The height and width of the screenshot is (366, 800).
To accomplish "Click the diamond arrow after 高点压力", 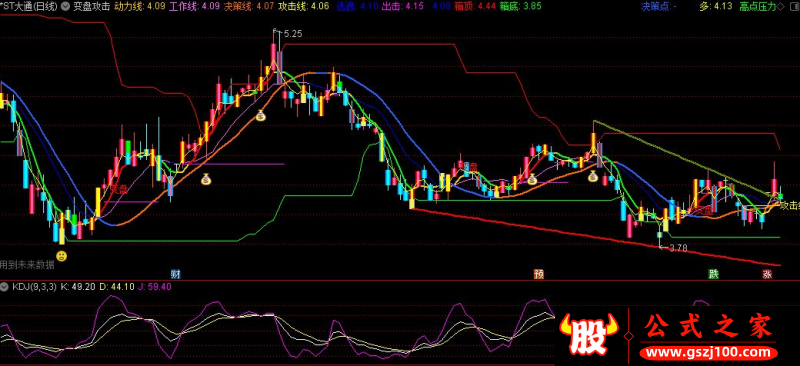I will pos(781,6).
